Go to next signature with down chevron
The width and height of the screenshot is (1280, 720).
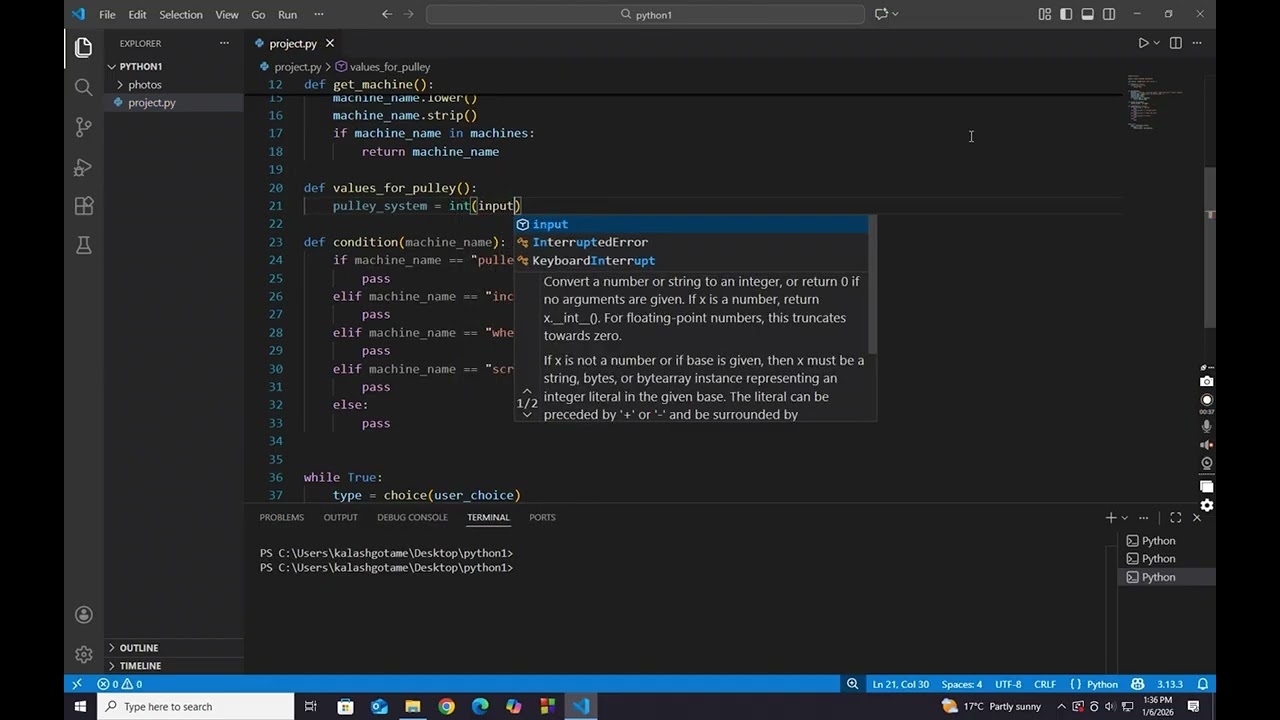[527, 414]
